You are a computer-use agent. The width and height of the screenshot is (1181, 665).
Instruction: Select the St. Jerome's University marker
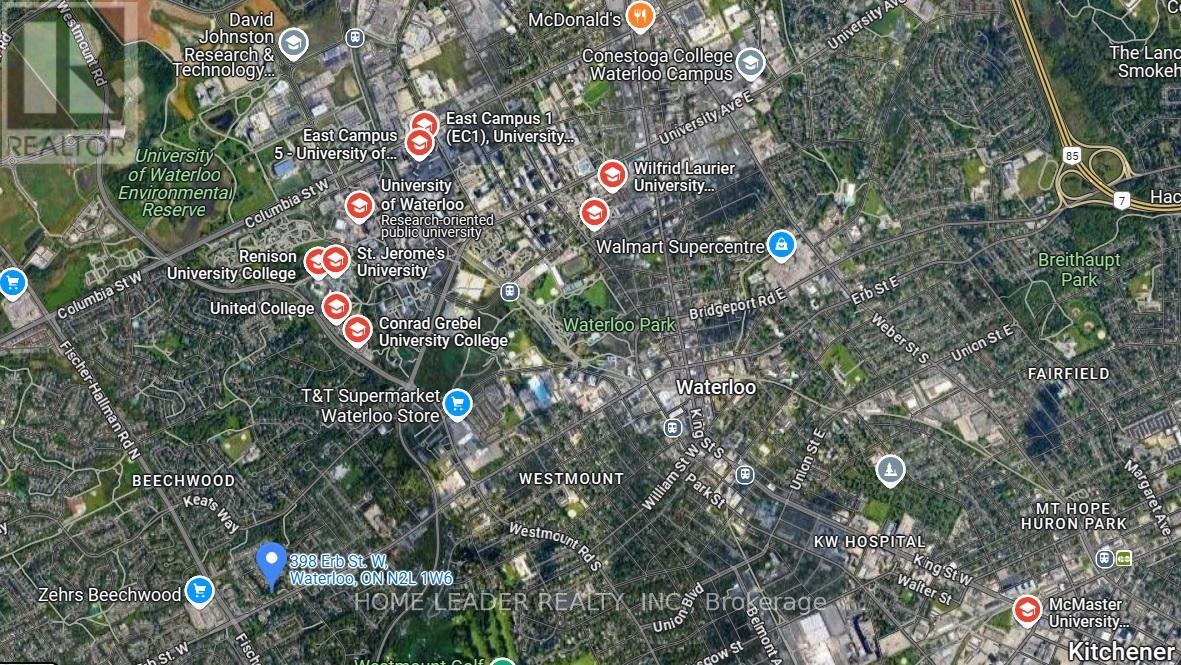335,260
